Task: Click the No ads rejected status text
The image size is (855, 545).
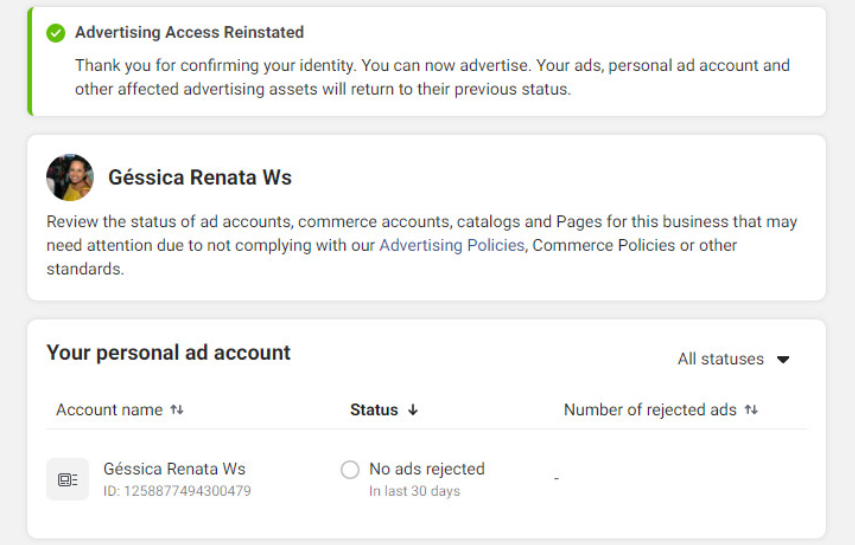Action: tap(427, 469)
